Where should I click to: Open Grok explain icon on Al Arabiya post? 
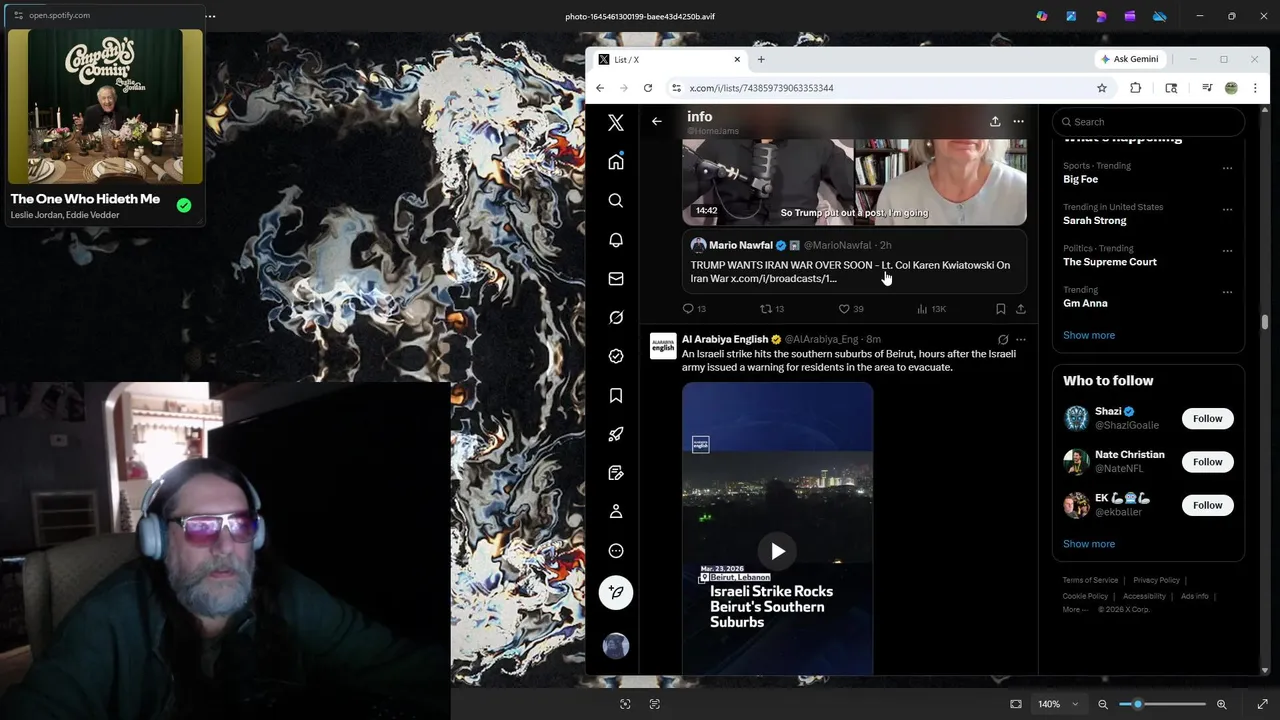click(1003, 340)
